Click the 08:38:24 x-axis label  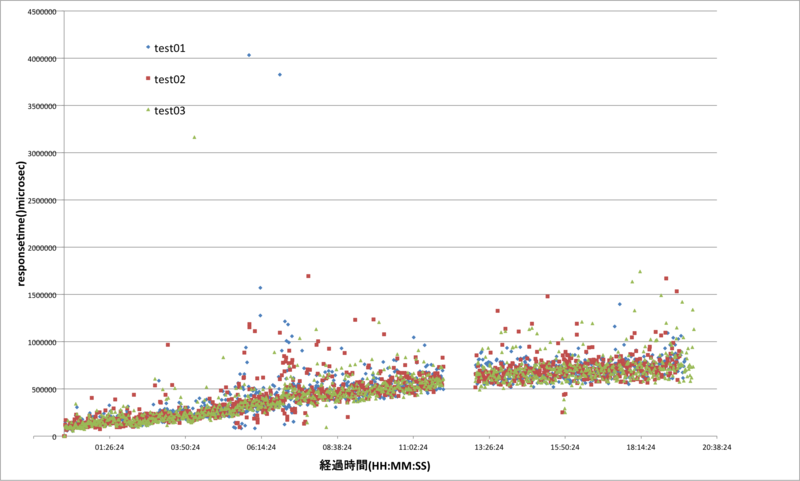click(x=337, y=447)
